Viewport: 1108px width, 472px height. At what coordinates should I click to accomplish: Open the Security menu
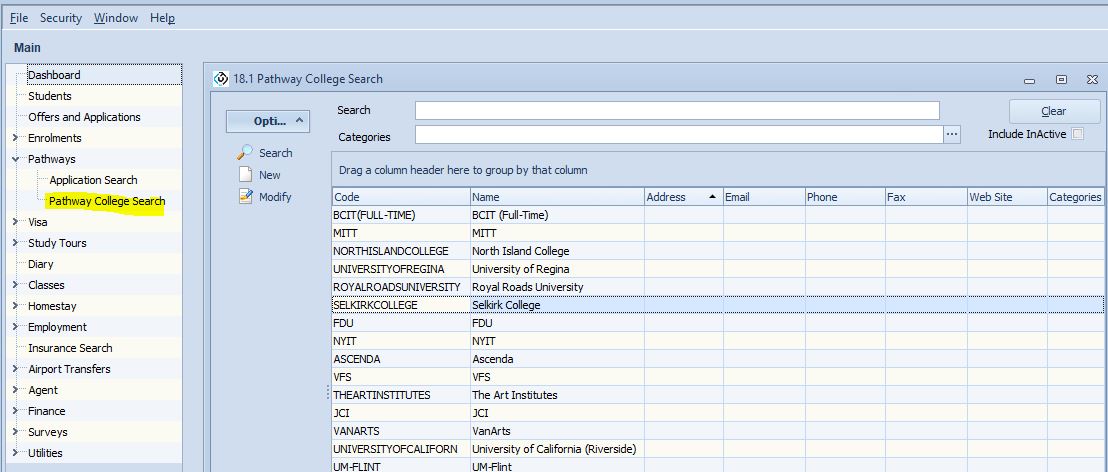61,18
